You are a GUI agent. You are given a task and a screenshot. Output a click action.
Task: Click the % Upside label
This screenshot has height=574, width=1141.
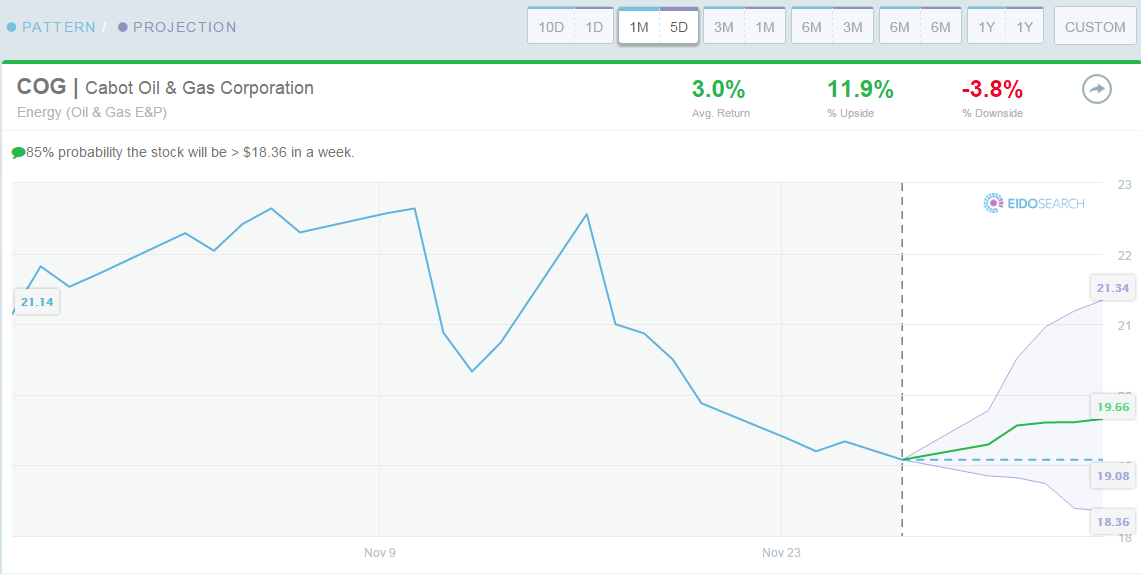tap(852, 113)
